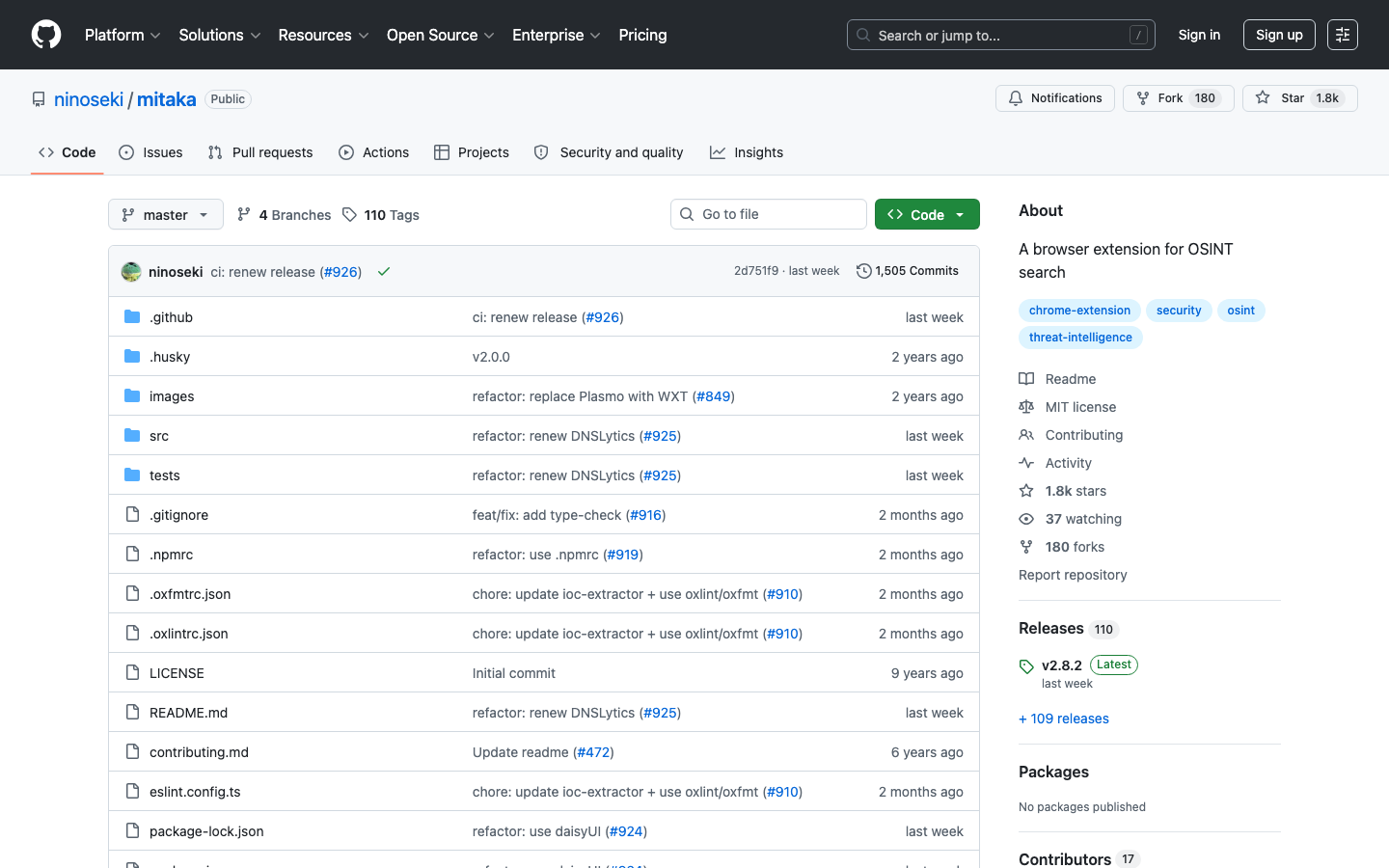Expand the Solutions menu

coord(220,35)
